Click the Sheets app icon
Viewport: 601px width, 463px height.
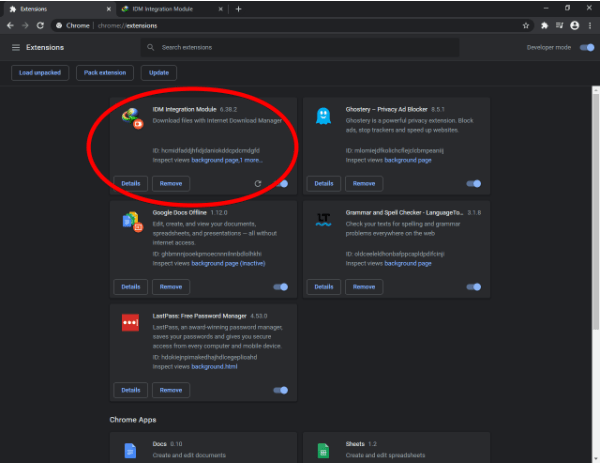323,450
